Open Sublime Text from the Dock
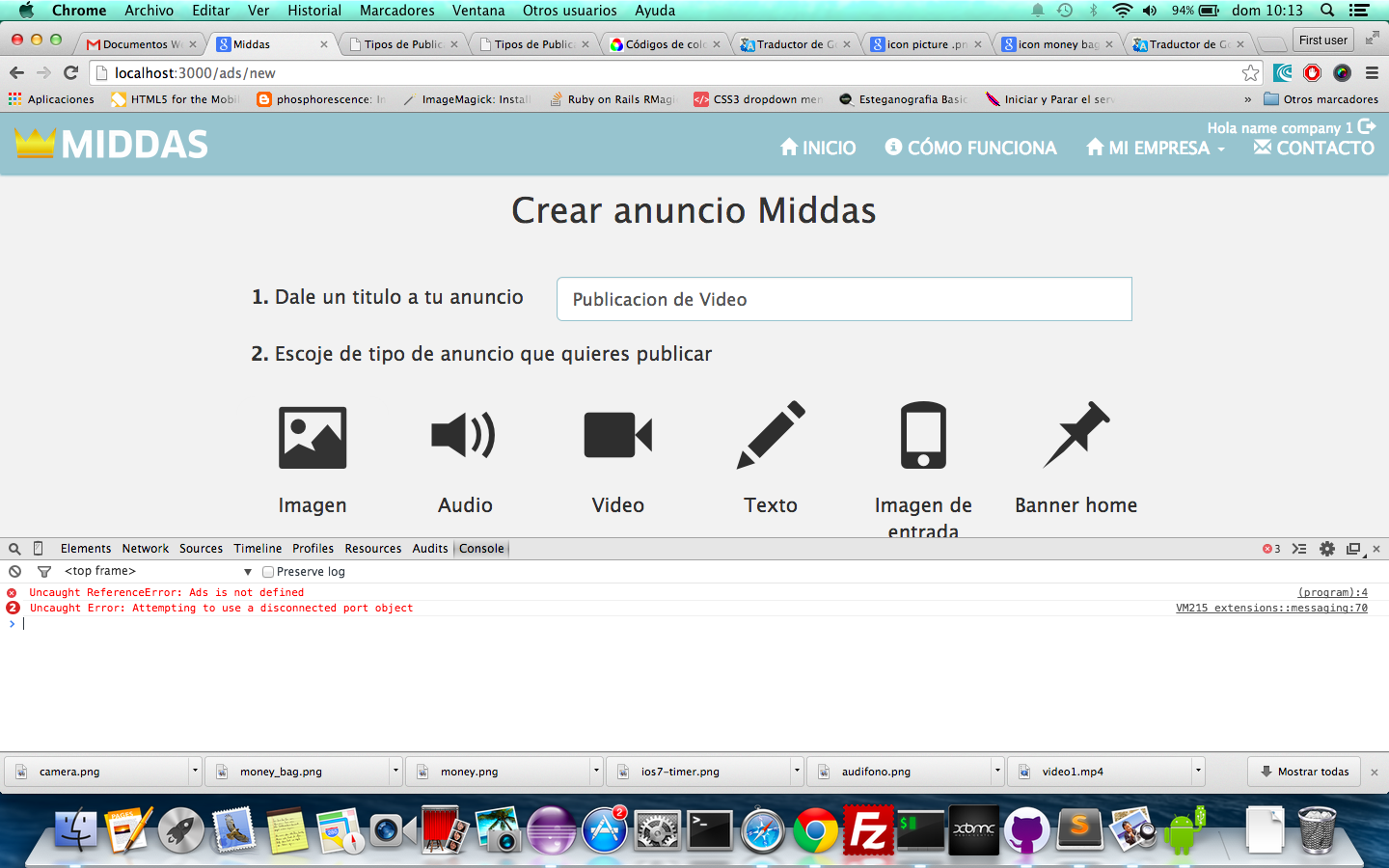This screenshot has width=1389, height=868. pyautogui.click(x=1080, y=827)
